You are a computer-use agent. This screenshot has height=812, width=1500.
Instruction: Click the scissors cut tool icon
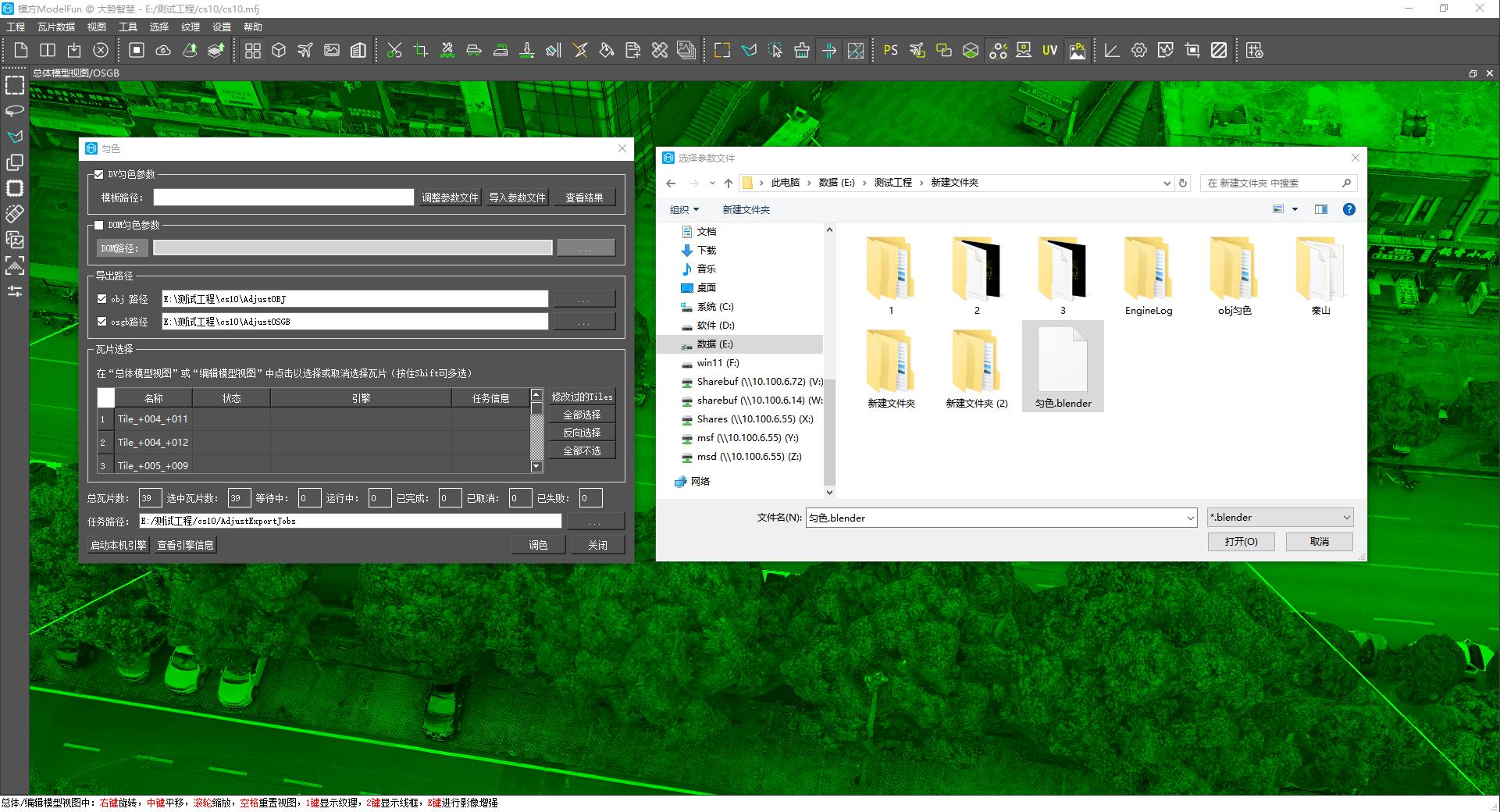394,51
